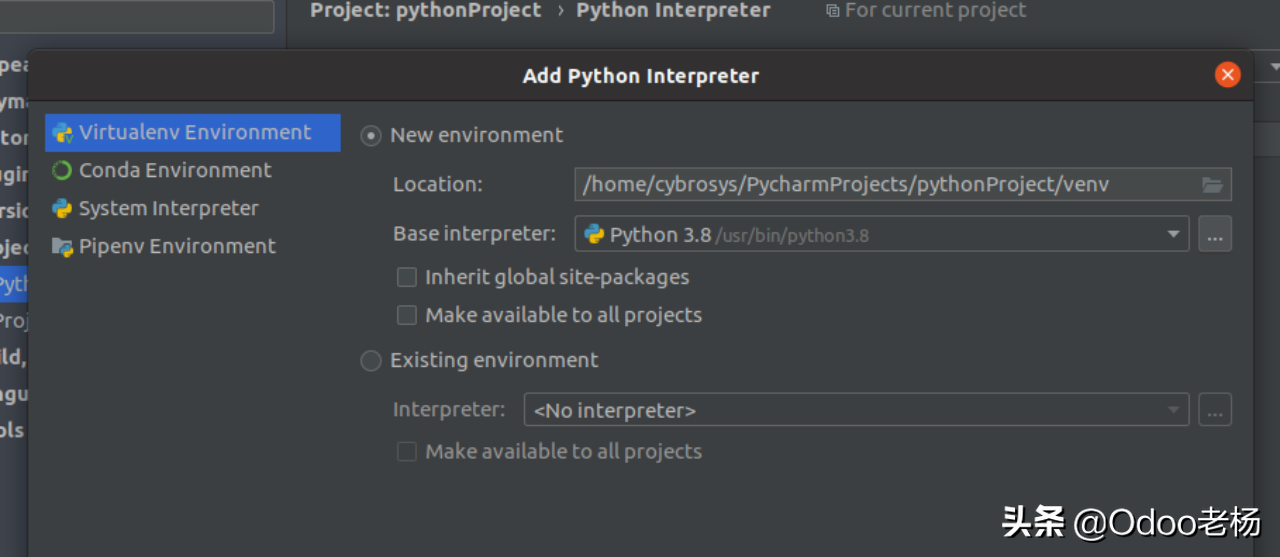The height and width of the screenshot is (557, 1280).
Task: Click ellipsis button beside Interpreter dropdown
Action: [1215, 410]
